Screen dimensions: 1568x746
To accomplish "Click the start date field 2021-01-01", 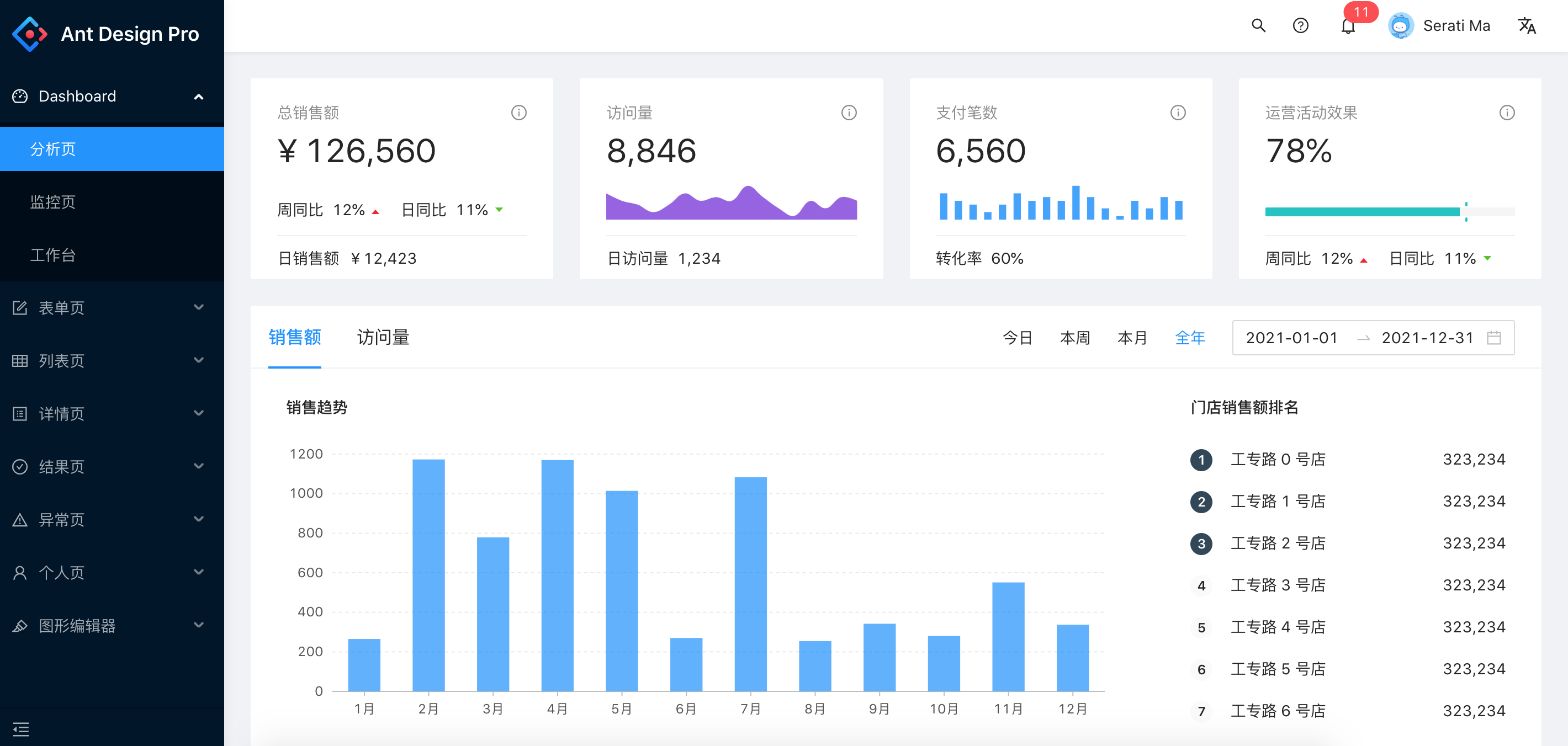I will click(1291, 338).
